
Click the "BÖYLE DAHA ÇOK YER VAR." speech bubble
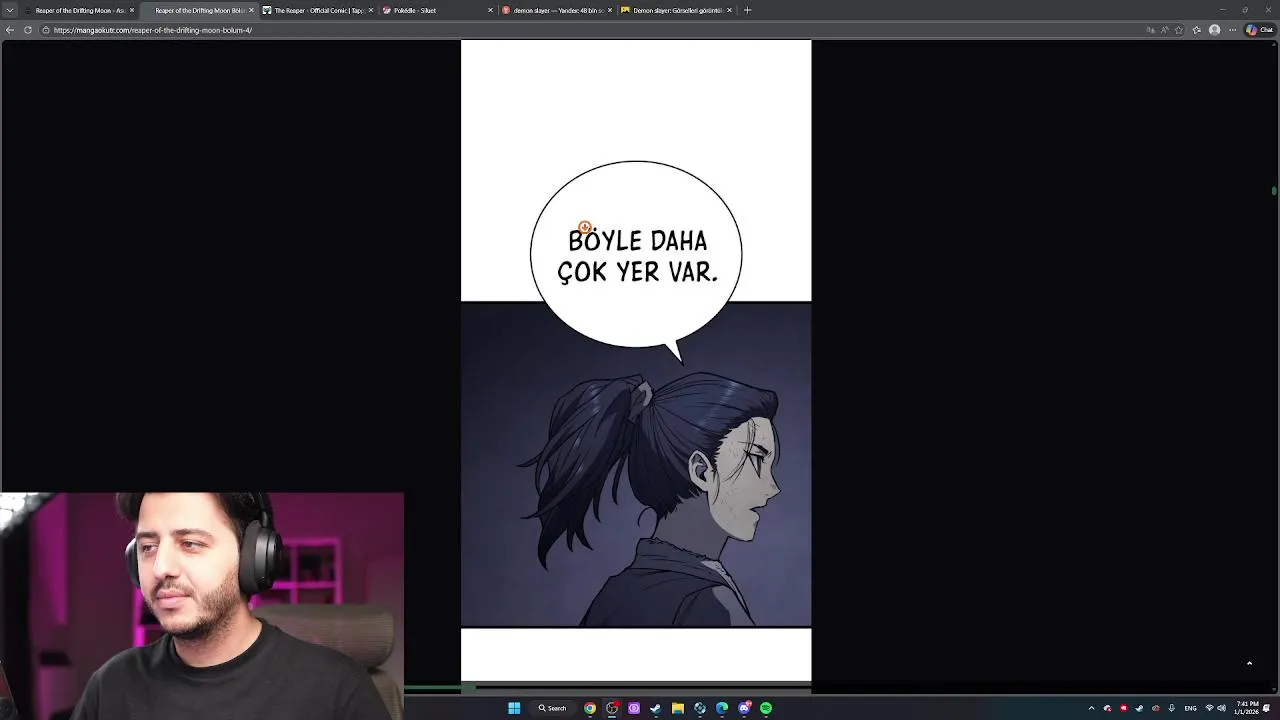[637, 255]
